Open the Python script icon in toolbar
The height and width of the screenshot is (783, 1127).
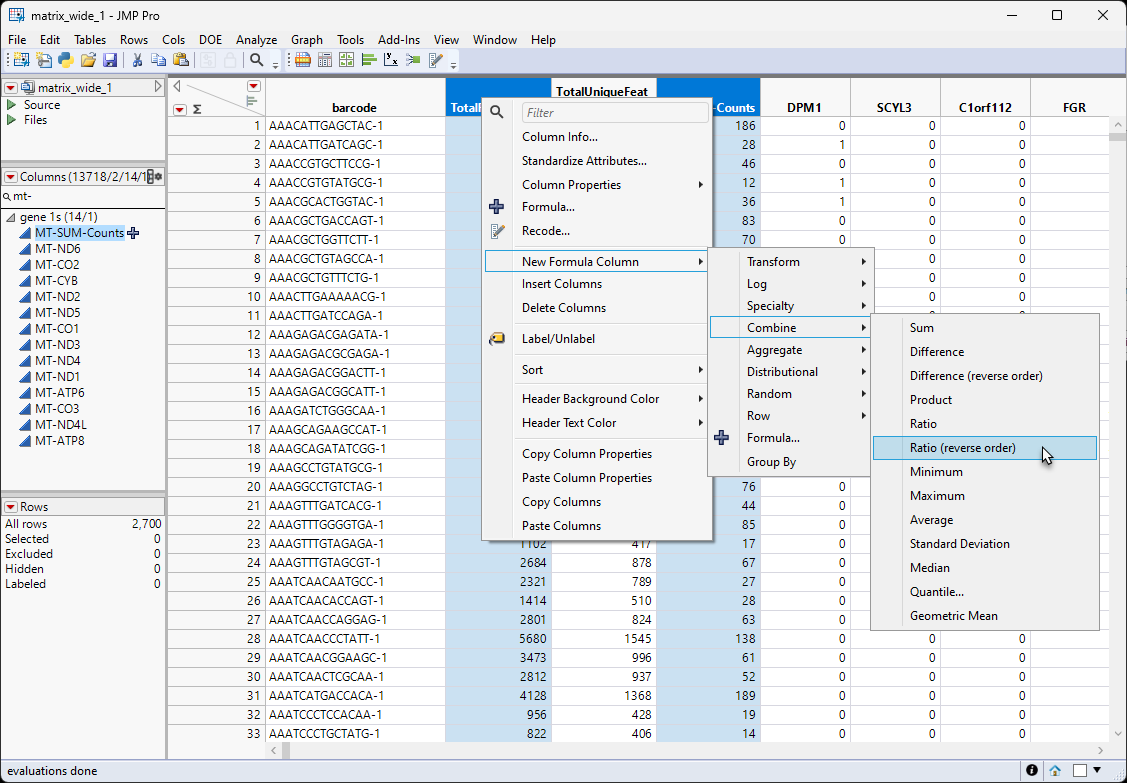[65, 61]
